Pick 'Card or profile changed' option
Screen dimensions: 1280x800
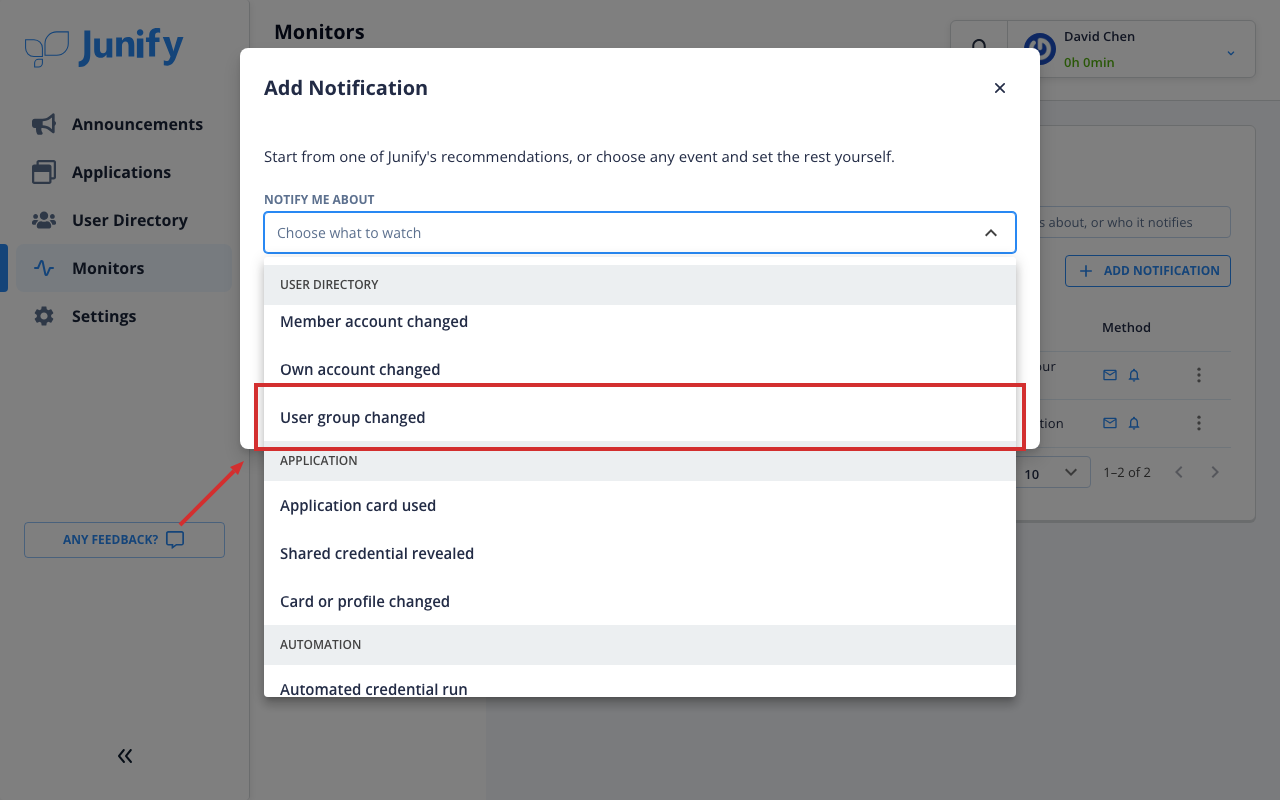640,601
